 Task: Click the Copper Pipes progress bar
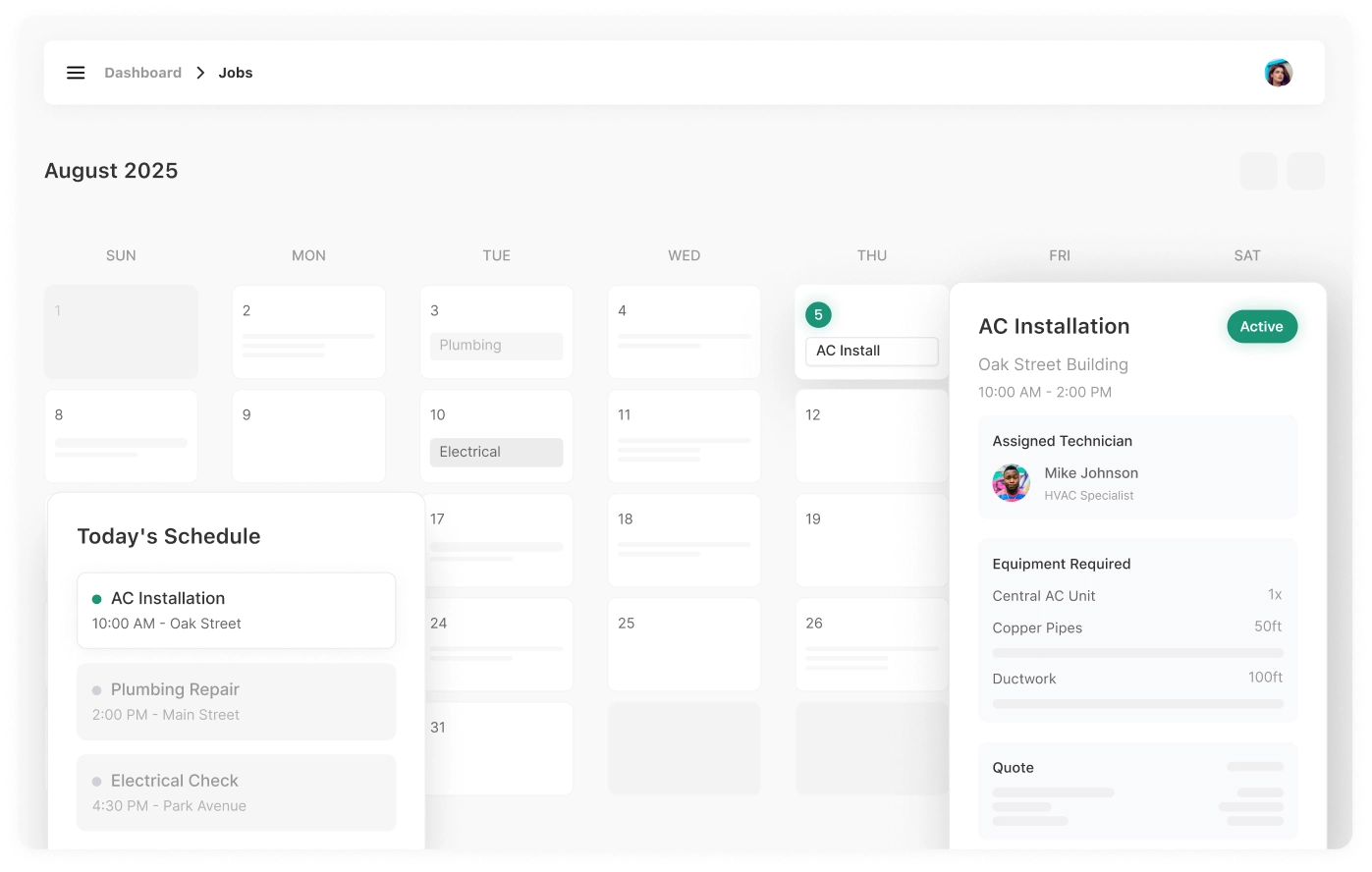coord(1137,653)
